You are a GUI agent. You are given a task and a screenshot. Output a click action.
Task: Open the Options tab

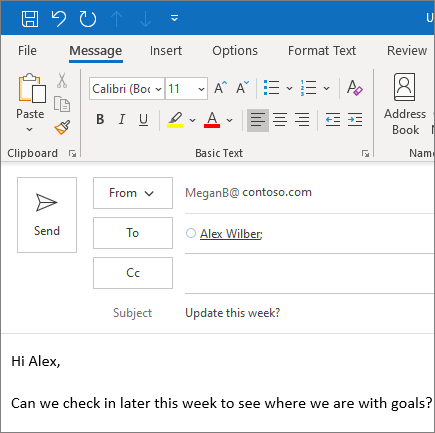[235, 51]
